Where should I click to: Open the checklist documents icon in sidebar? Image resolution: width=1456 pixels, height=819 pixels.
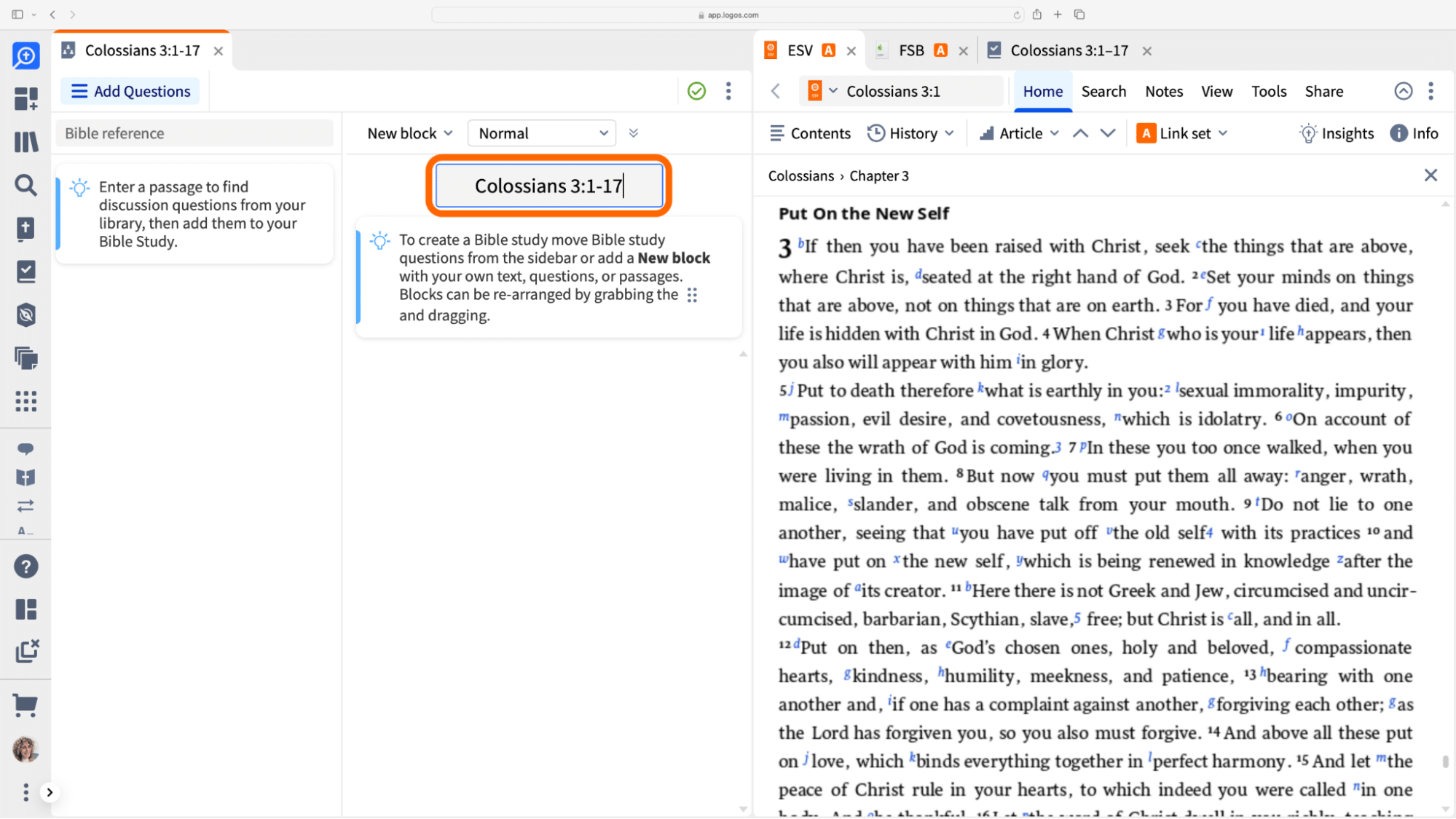pyautogui.click(x=25, y=272)
